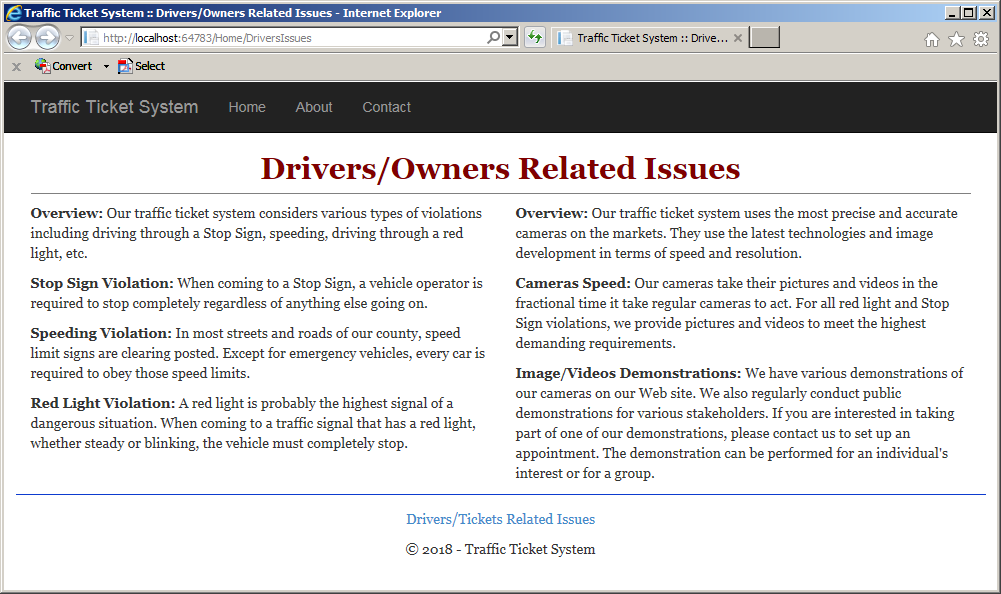Click the refresh page icon
The image size is (1001, 594).
535,38
